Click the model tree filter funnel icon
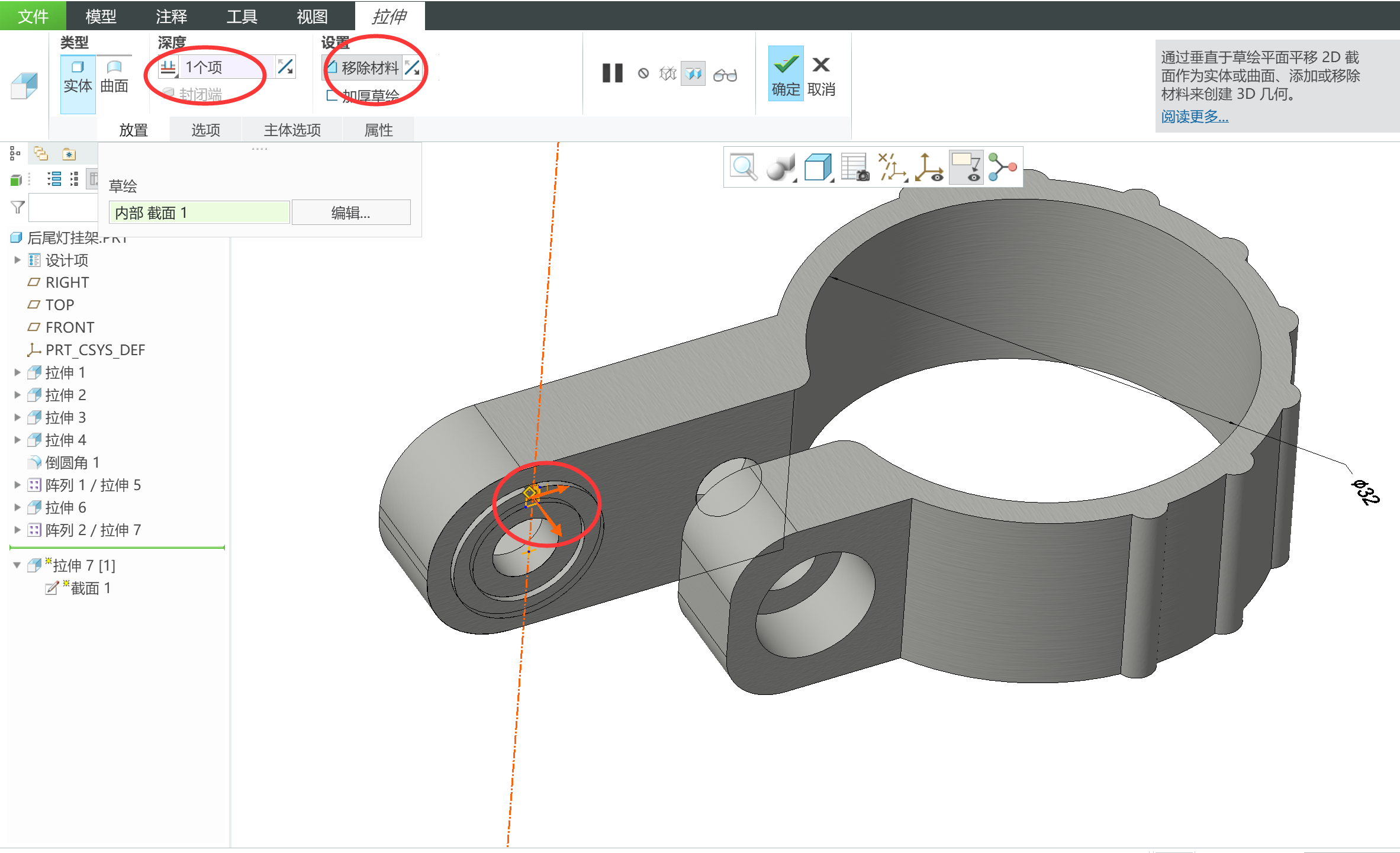This screenshot has height=853, width=1400. 18,207
